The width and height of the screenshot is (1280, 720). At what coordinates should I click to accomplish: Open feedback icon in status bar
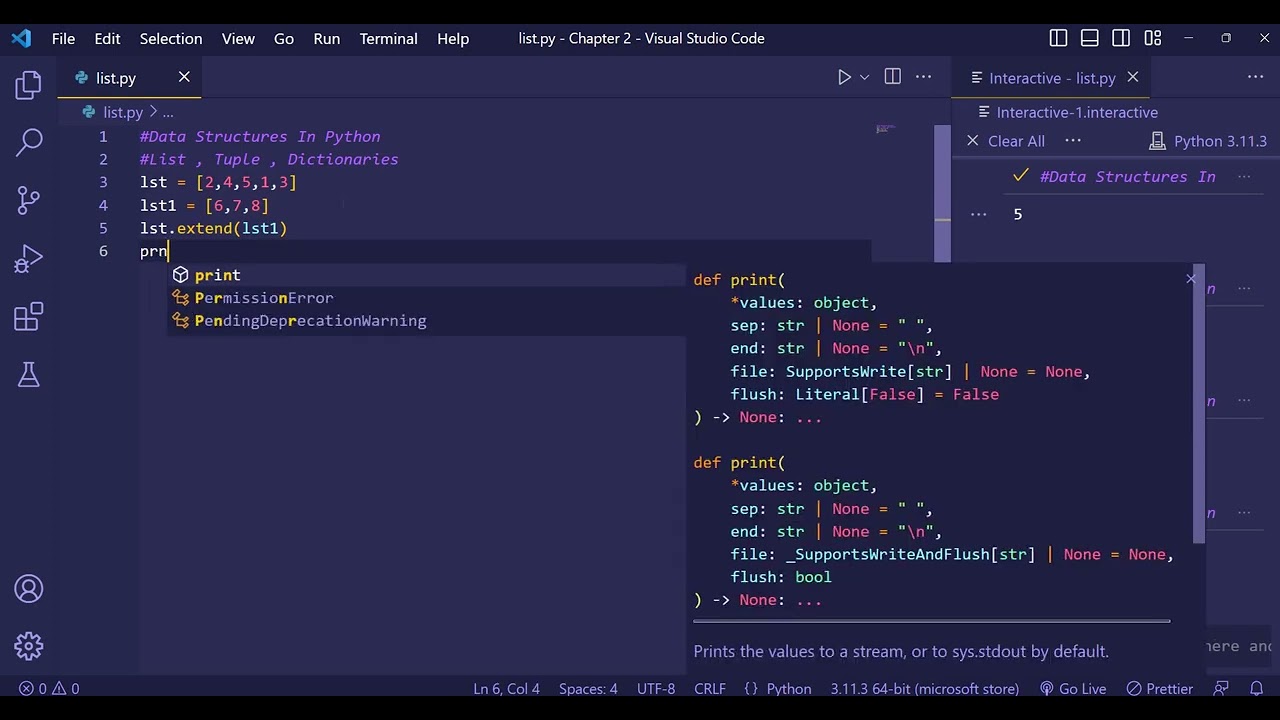1221,688
